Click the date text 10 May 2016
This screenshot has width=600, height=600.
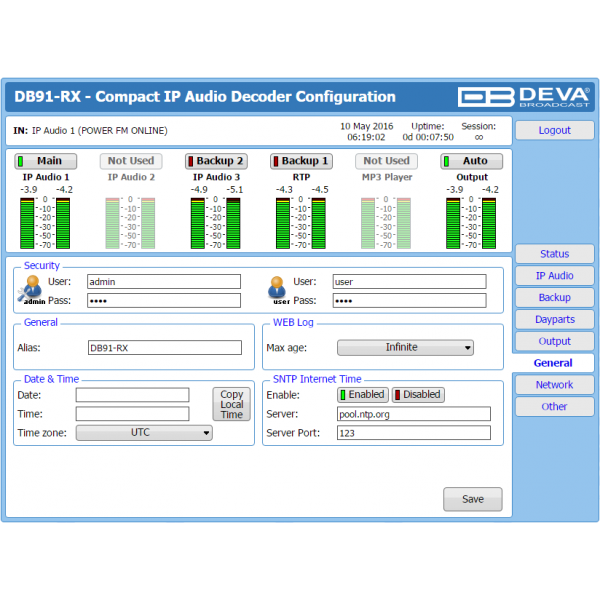[x=367, y=126]
